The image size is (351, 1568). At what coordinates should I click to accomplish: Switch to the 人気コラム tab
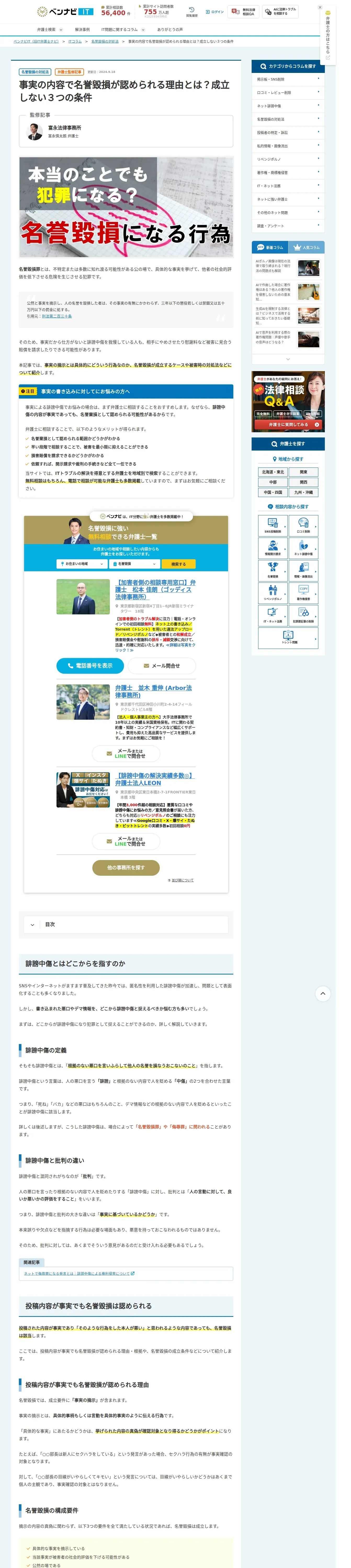pos(307,247)
